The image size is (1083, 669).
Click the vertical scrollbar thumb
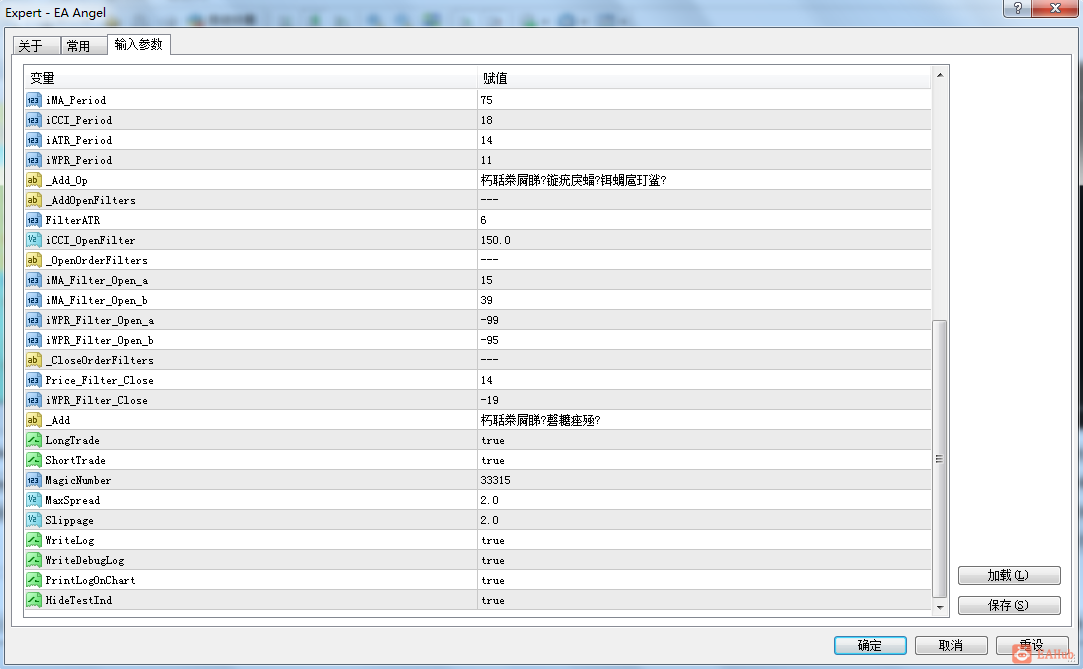(939, 459)
